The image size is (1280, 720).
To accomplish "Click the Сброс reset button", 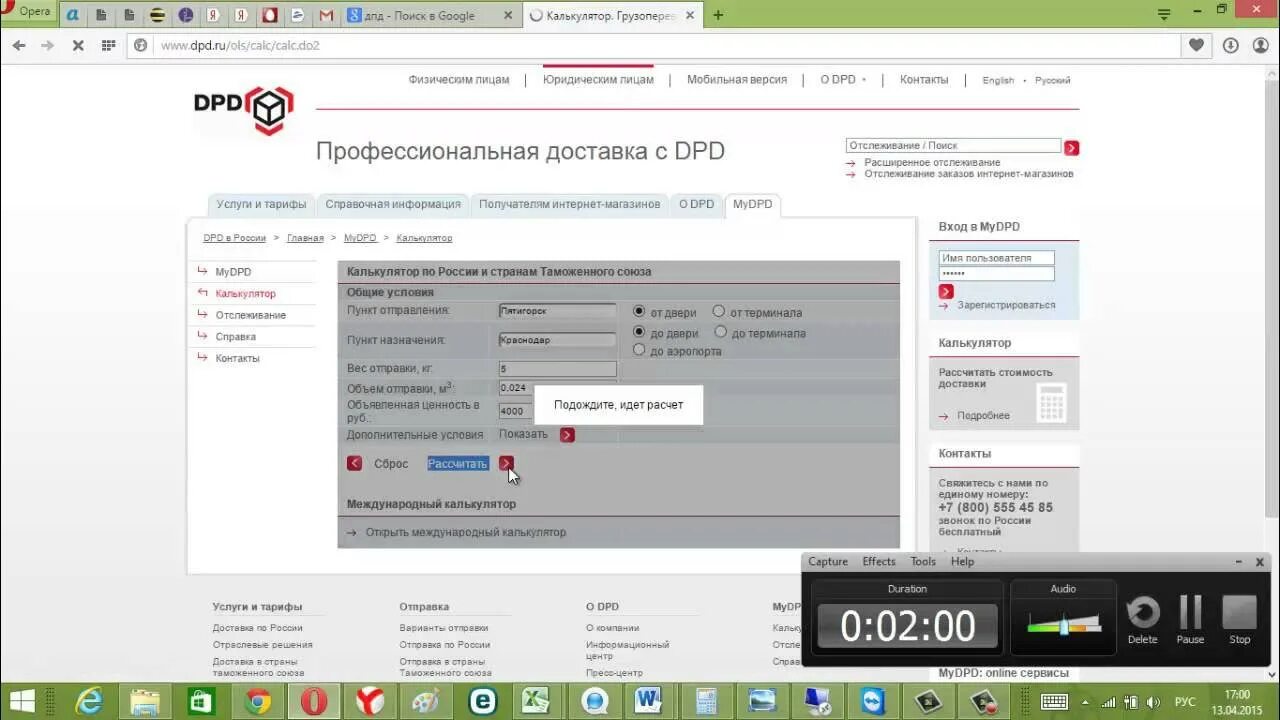I will pos(391,464).
